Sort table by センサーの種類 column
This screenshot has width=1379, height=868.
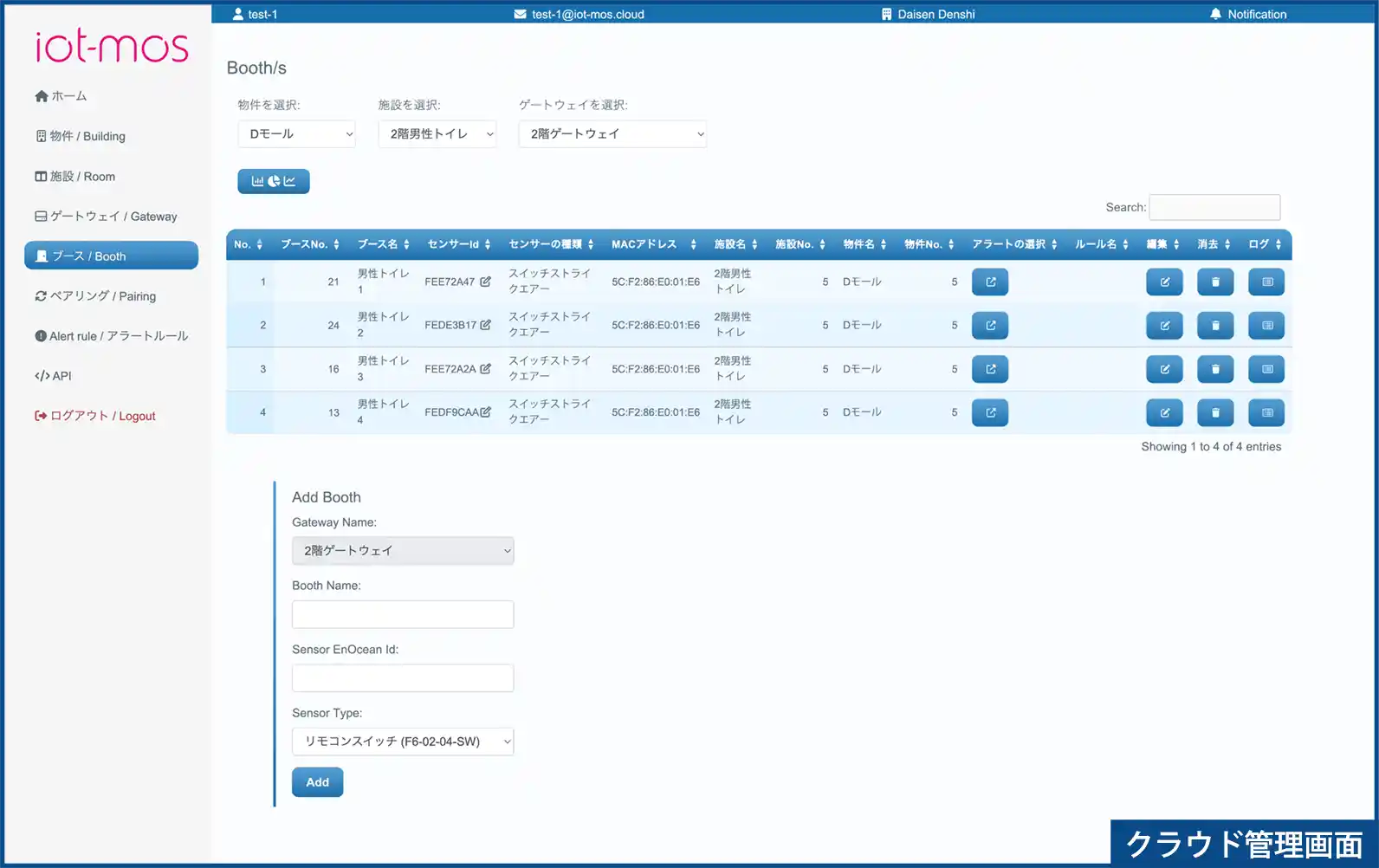551,244
